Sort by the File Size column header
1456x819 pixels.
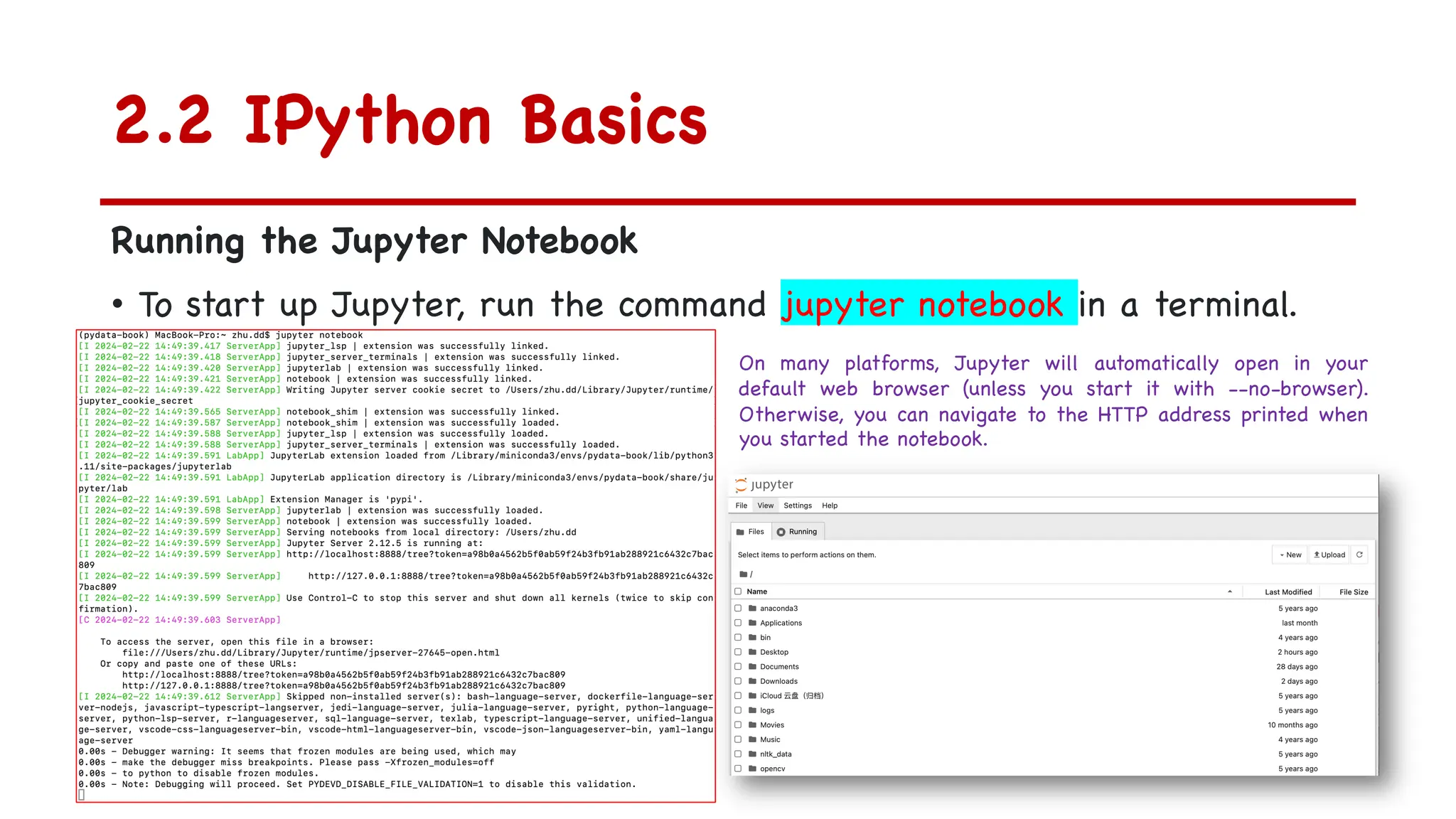point(1354,591)
